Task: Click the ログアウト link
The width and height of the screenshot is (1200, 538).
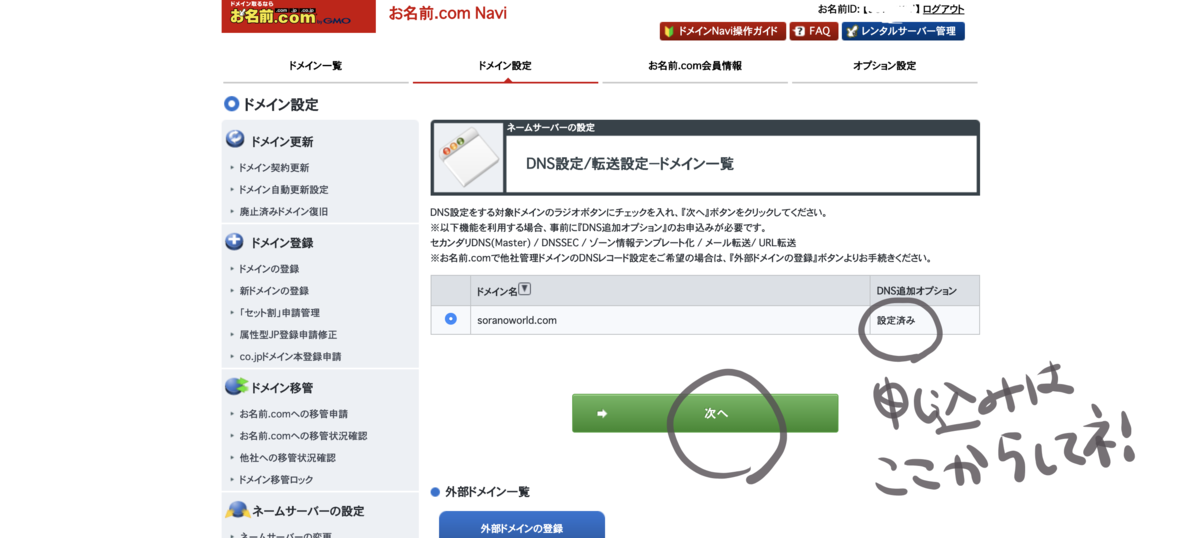Action: pyautogui.click(x=943, y=9)
